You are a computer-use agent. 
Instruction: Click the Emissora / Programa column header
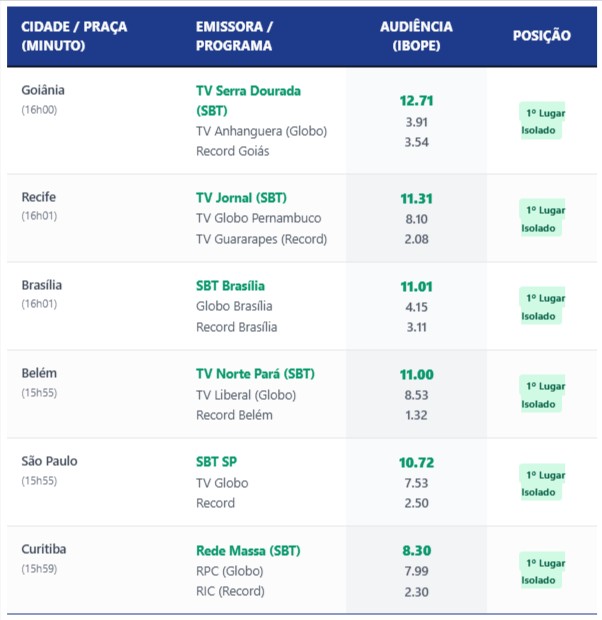(x=234, y=36)
